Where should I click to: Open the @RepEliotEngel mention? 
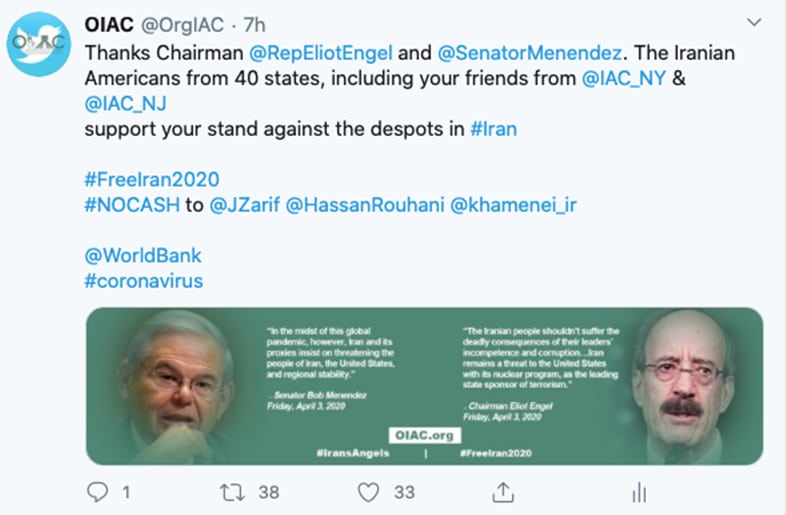(x=321, y=53)
